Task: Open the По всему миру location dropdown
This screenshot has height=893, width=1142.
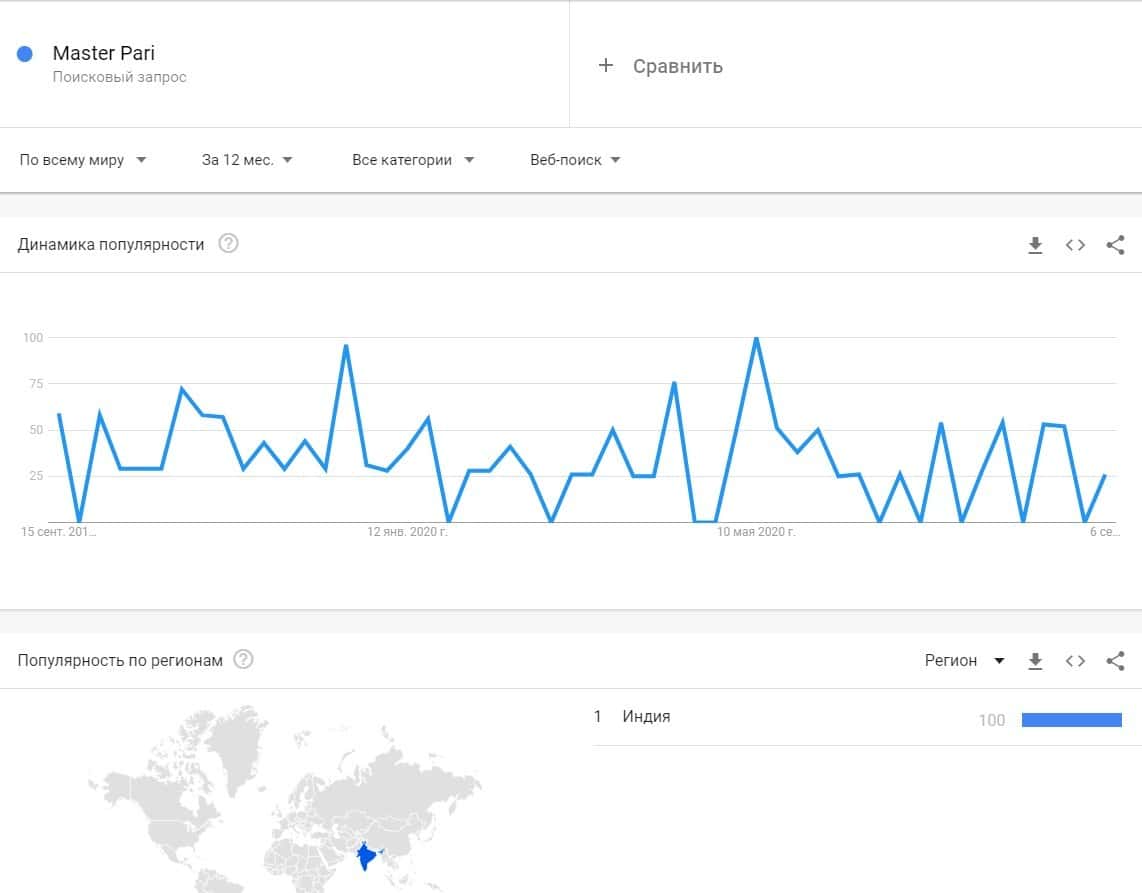Action: pos(83,160)
